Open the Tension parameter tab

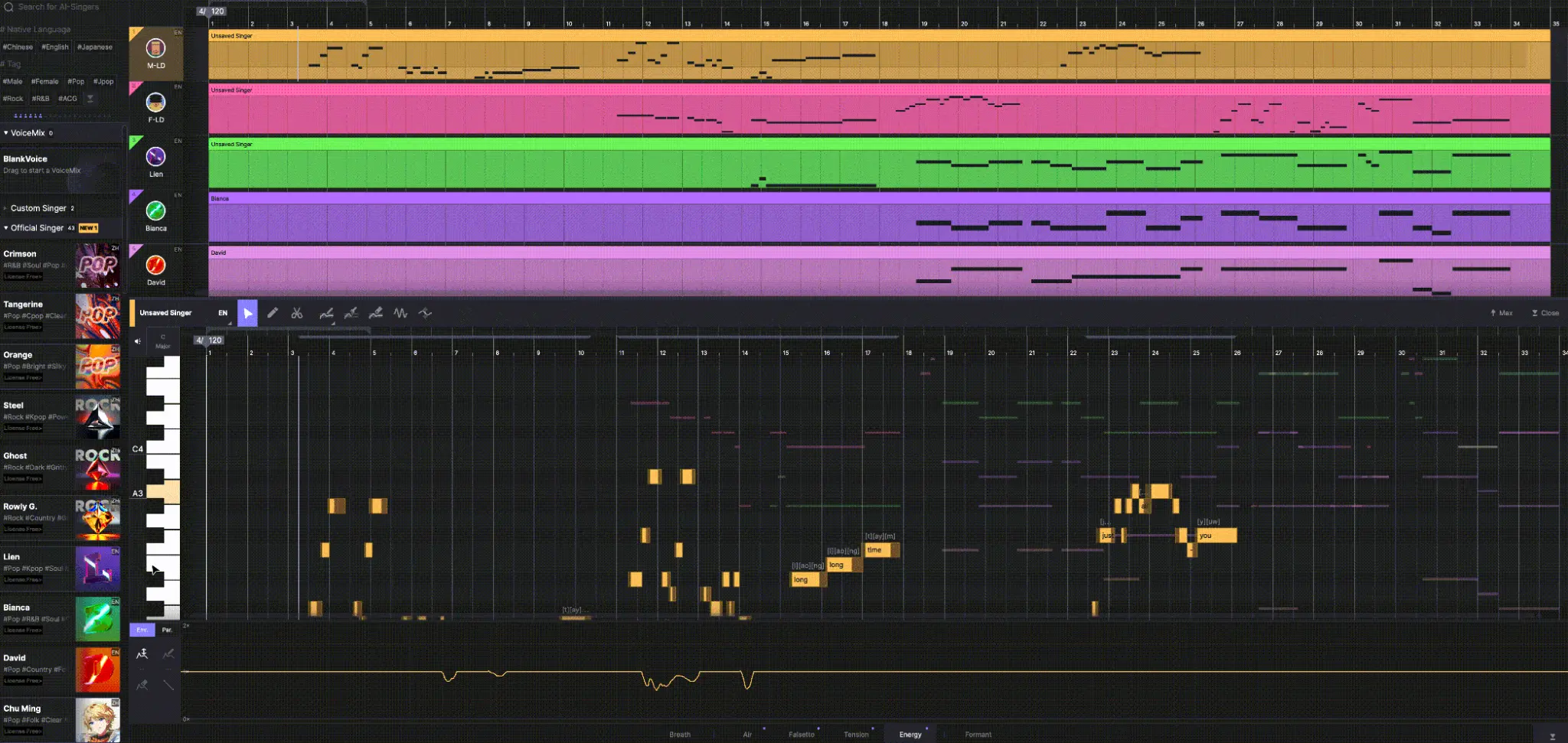click(x=856, y=735)
